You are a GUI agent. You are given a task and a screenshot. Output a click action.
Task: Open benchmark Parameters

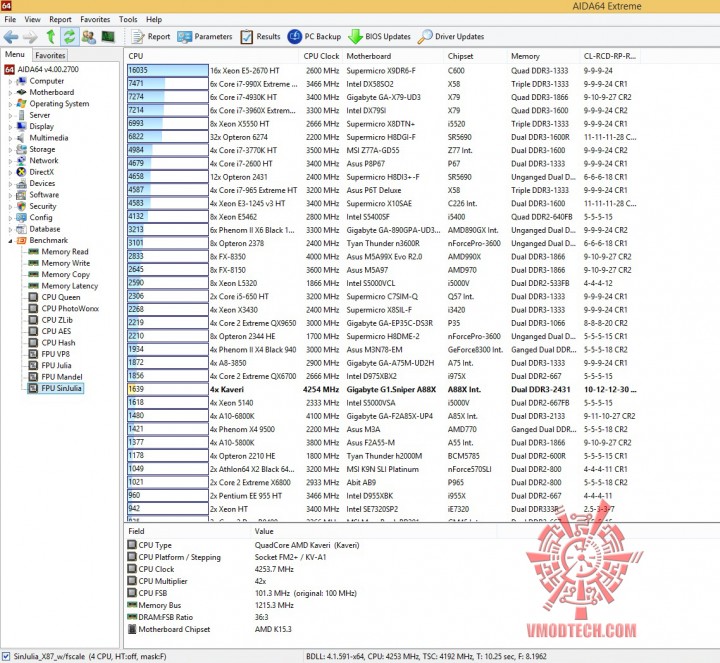click(205, 36)
